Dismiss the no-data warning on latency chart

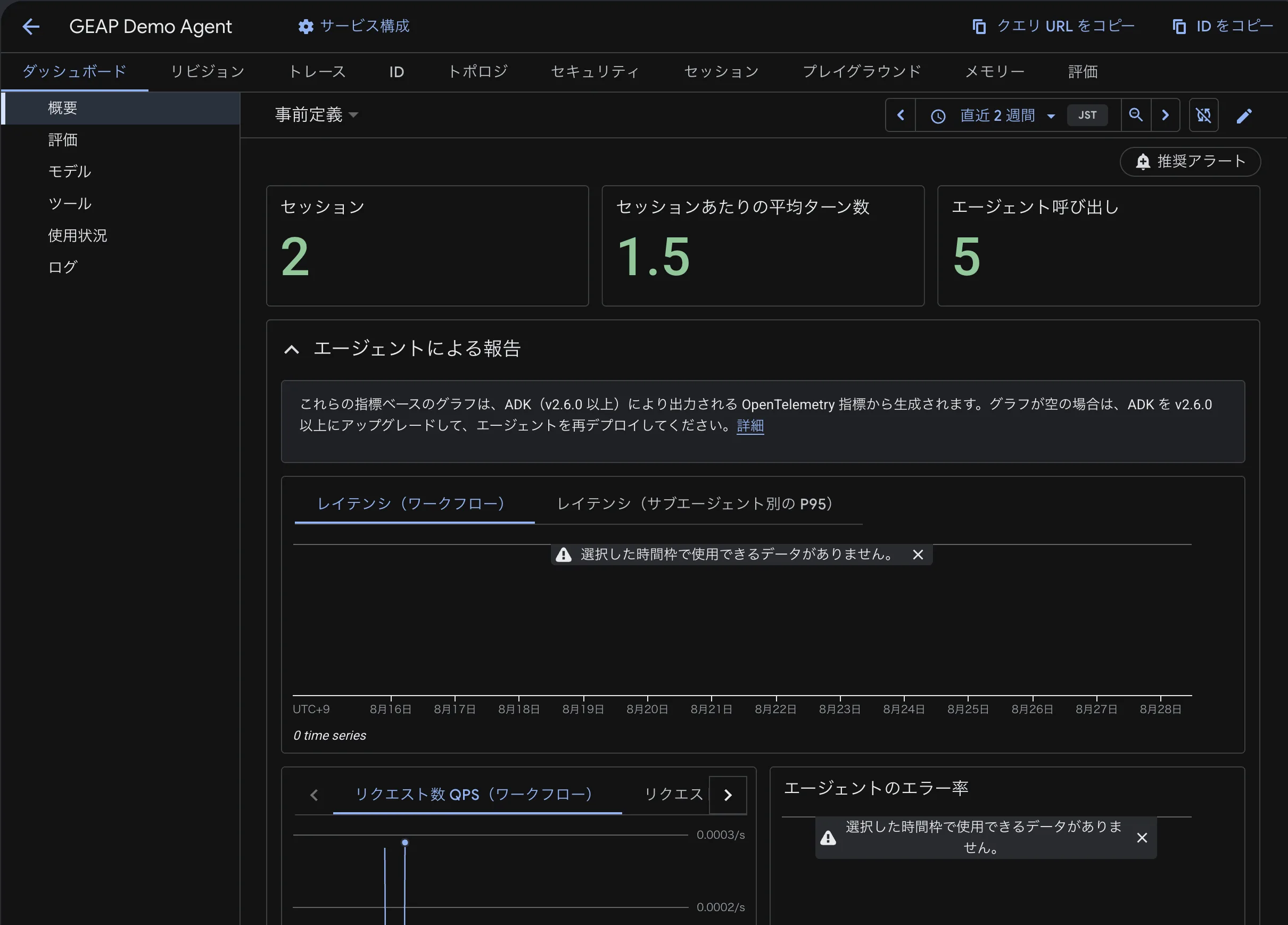(x=918, y=554)
